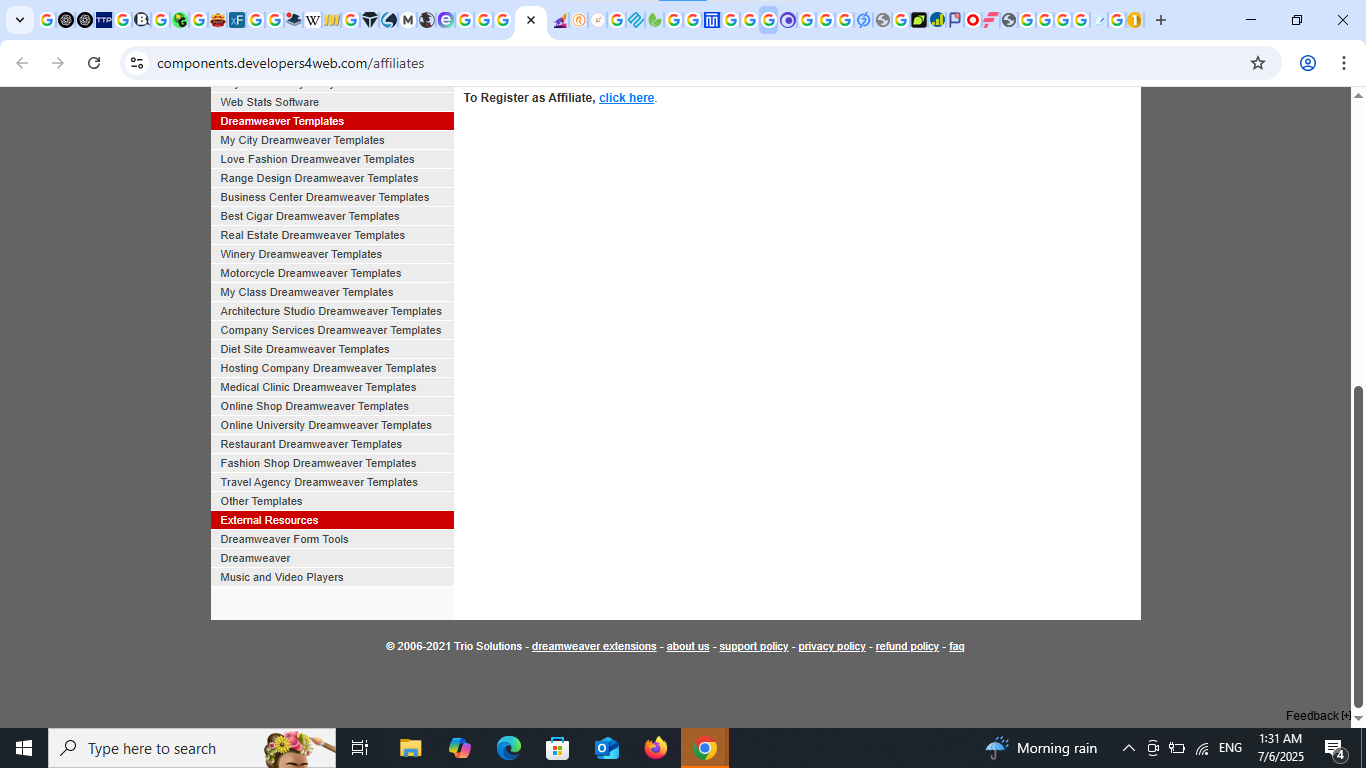Switch to the yellow 101 favicon tab
Viewport: 1366px width, 768px height.
point(332,20)
